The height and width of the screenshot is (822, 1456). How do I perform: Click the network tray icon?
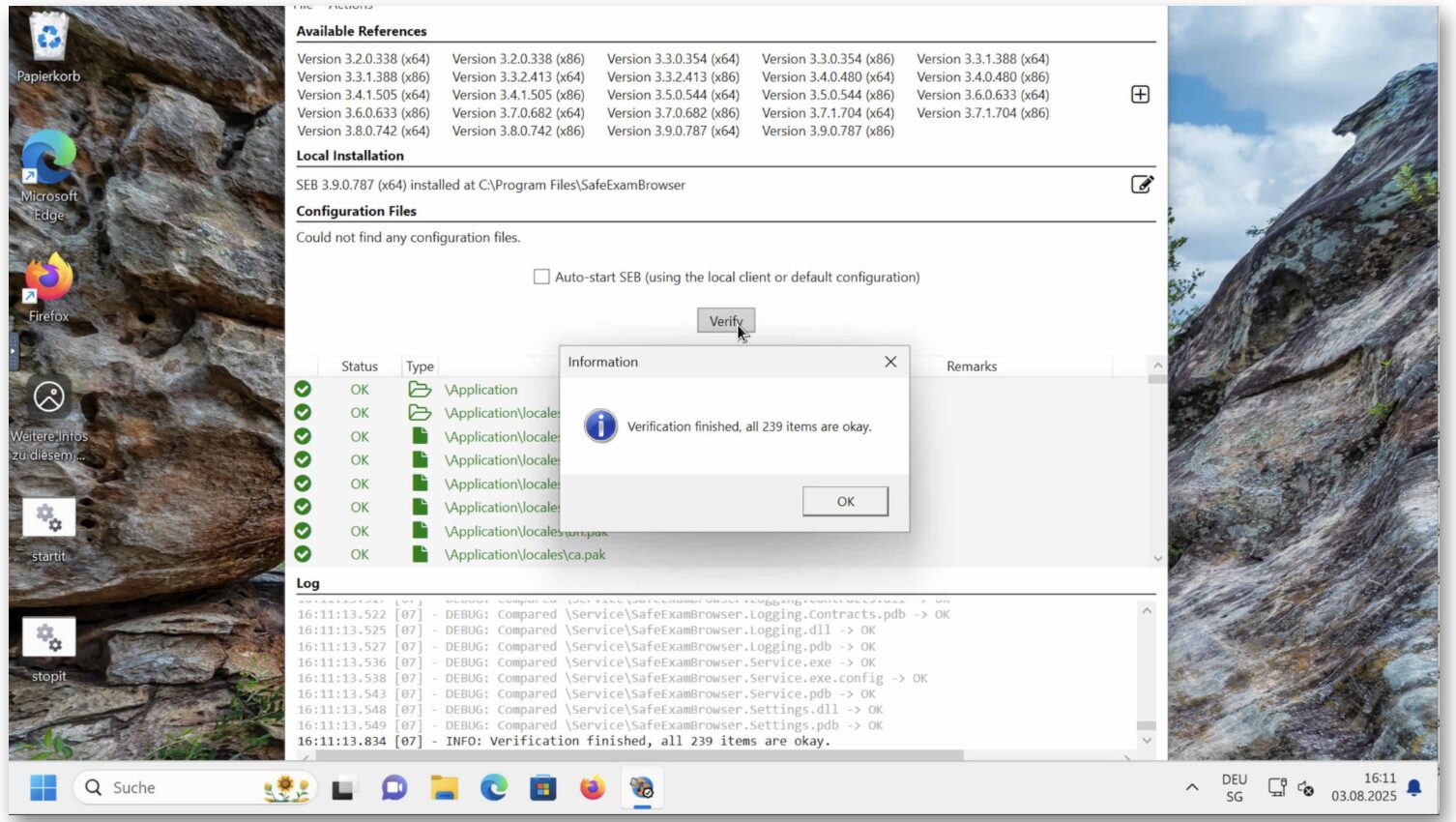(x=1277, y=788)
